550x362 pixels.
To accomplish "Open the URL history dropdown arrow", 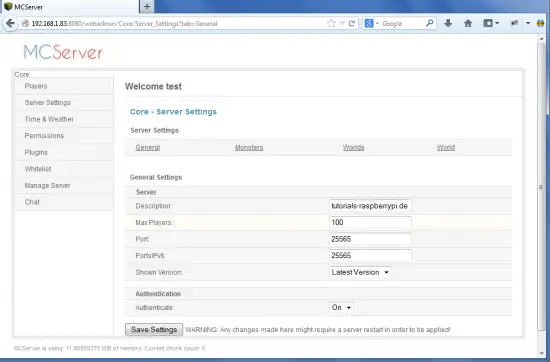I will tap(342, 24).
